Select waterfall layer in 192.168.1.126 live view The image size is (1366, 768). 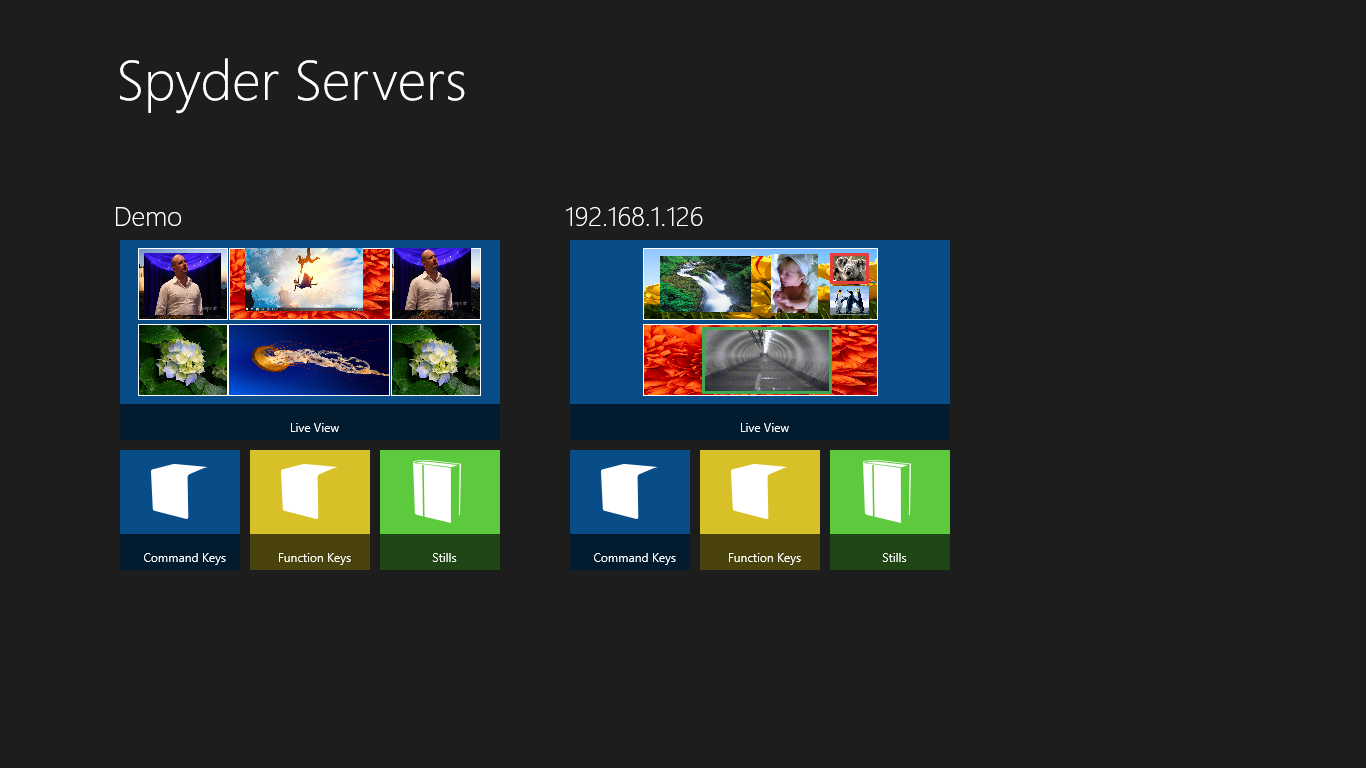coord(705,284)
